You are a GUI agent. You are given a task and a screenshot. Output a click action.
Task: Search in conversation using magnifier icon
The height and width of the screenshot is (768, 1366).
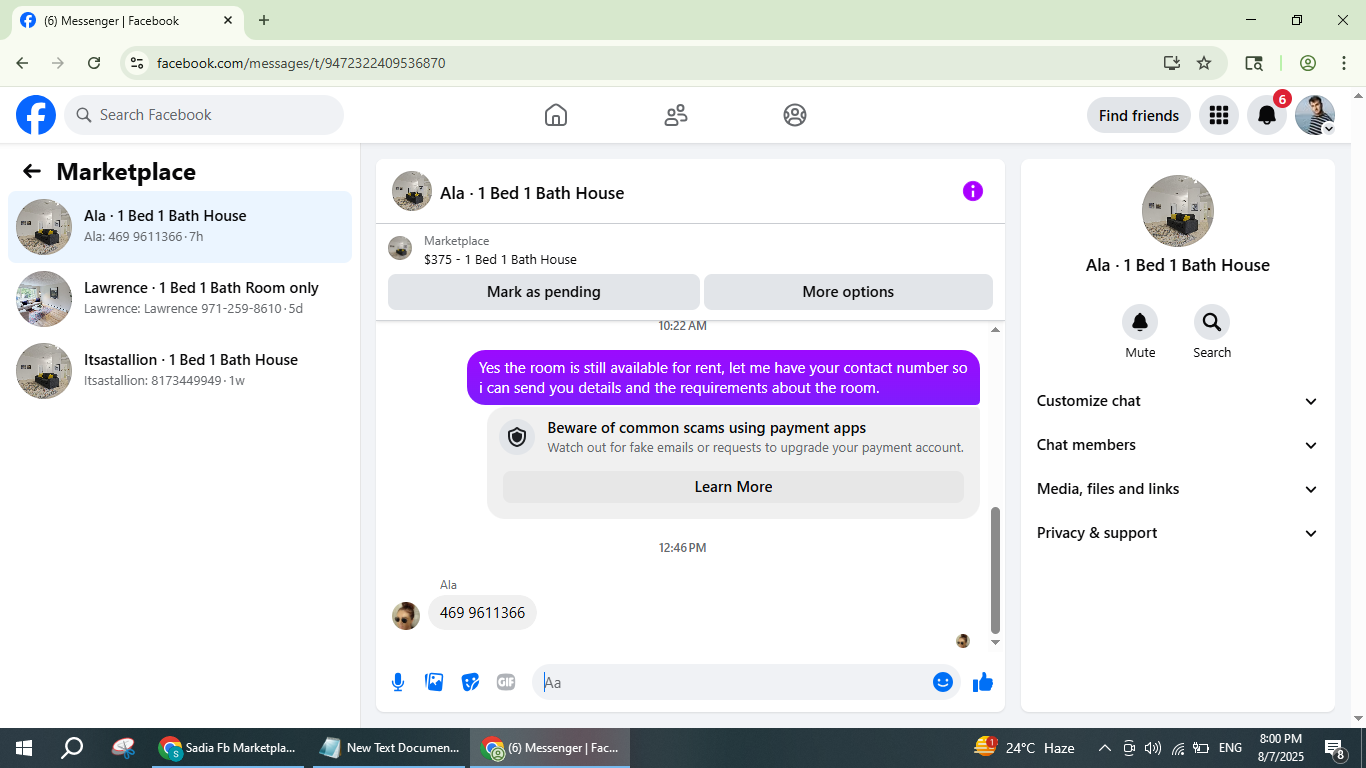1212,322
